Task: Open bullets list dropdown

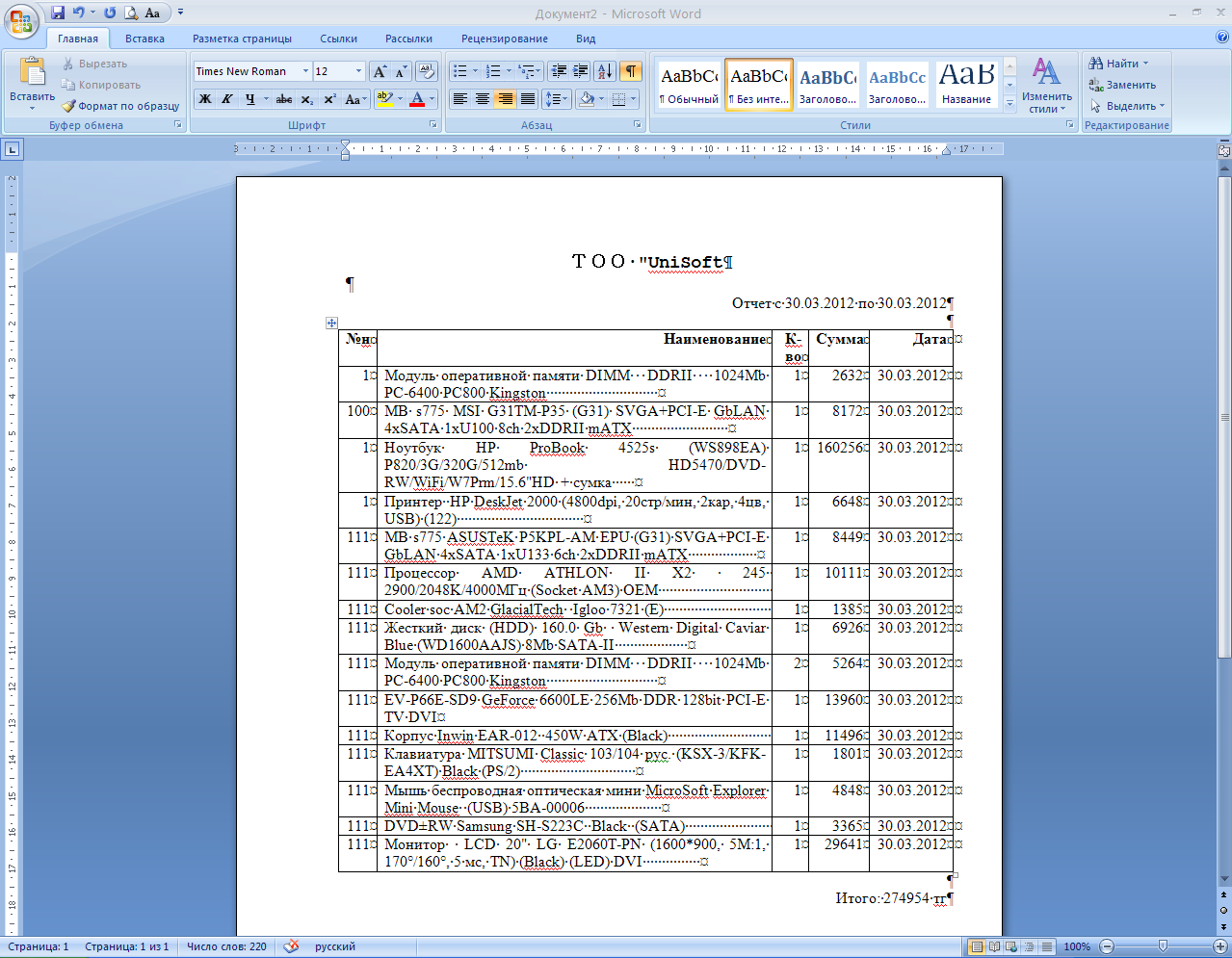Action: pos(476,71)
